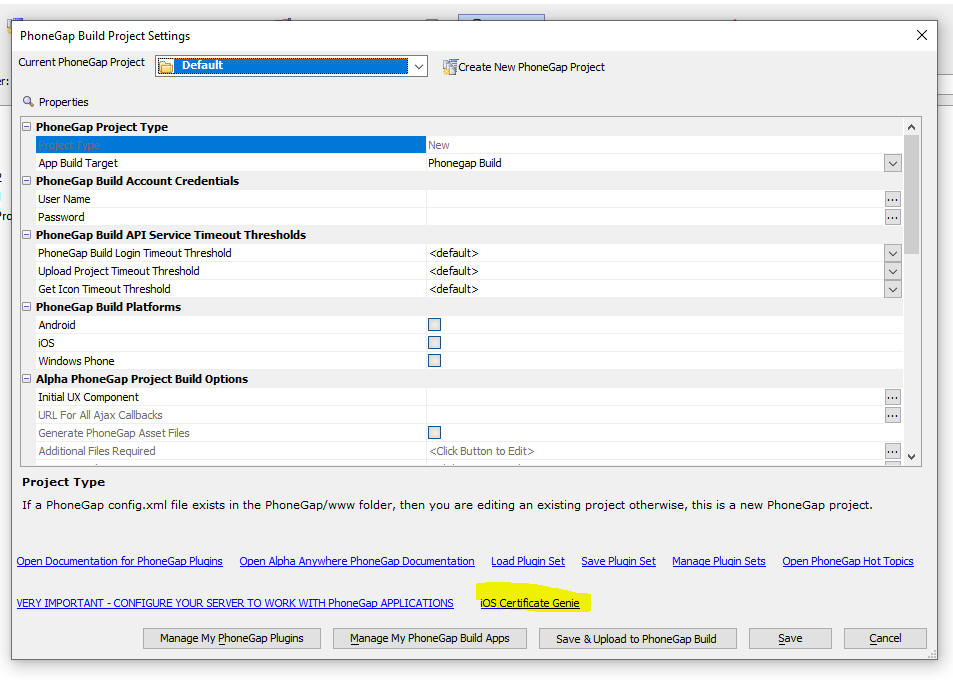Click the Create New PhoneGap Project icon
The width and height of the screenshot is (953, 697).
pyautogui.click(x=450, y=67)
